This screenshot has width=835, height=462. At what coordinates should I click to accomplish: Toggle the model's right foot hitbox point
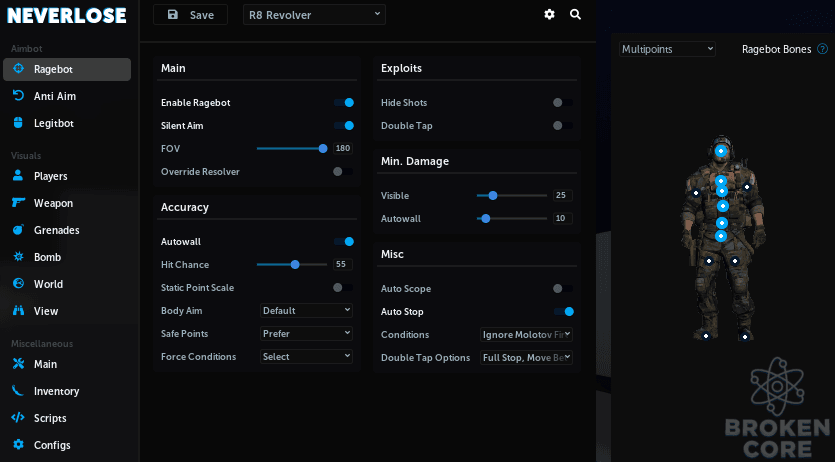(706, 336)
